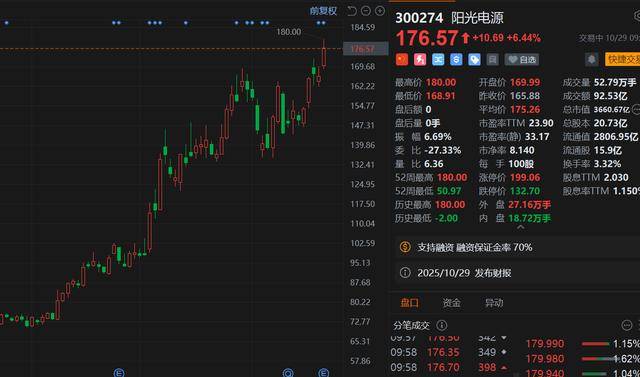Screen dimensions: 640x377
Task: Click the pink lightning bolt icon
Action: [420, 60]
